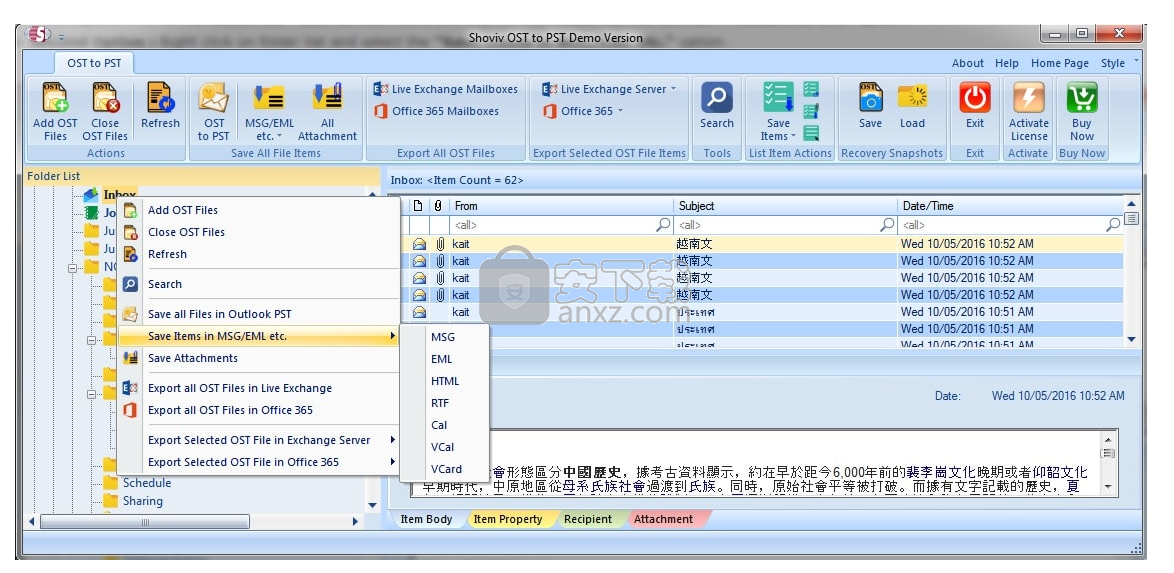
Task: Switch to the Item Body tab
Action: tap(426, 519)
